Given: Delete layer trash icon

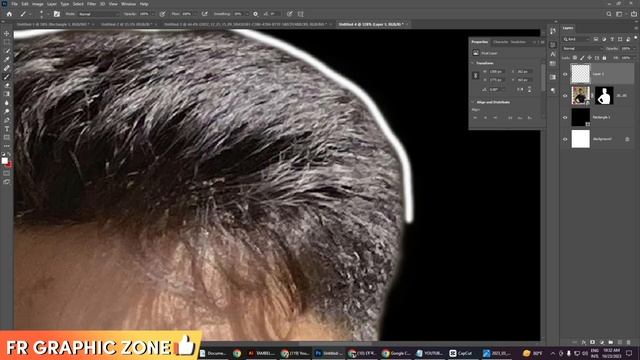Looking at the screenshot, I should pyautogui.click(x=629, y=342).
